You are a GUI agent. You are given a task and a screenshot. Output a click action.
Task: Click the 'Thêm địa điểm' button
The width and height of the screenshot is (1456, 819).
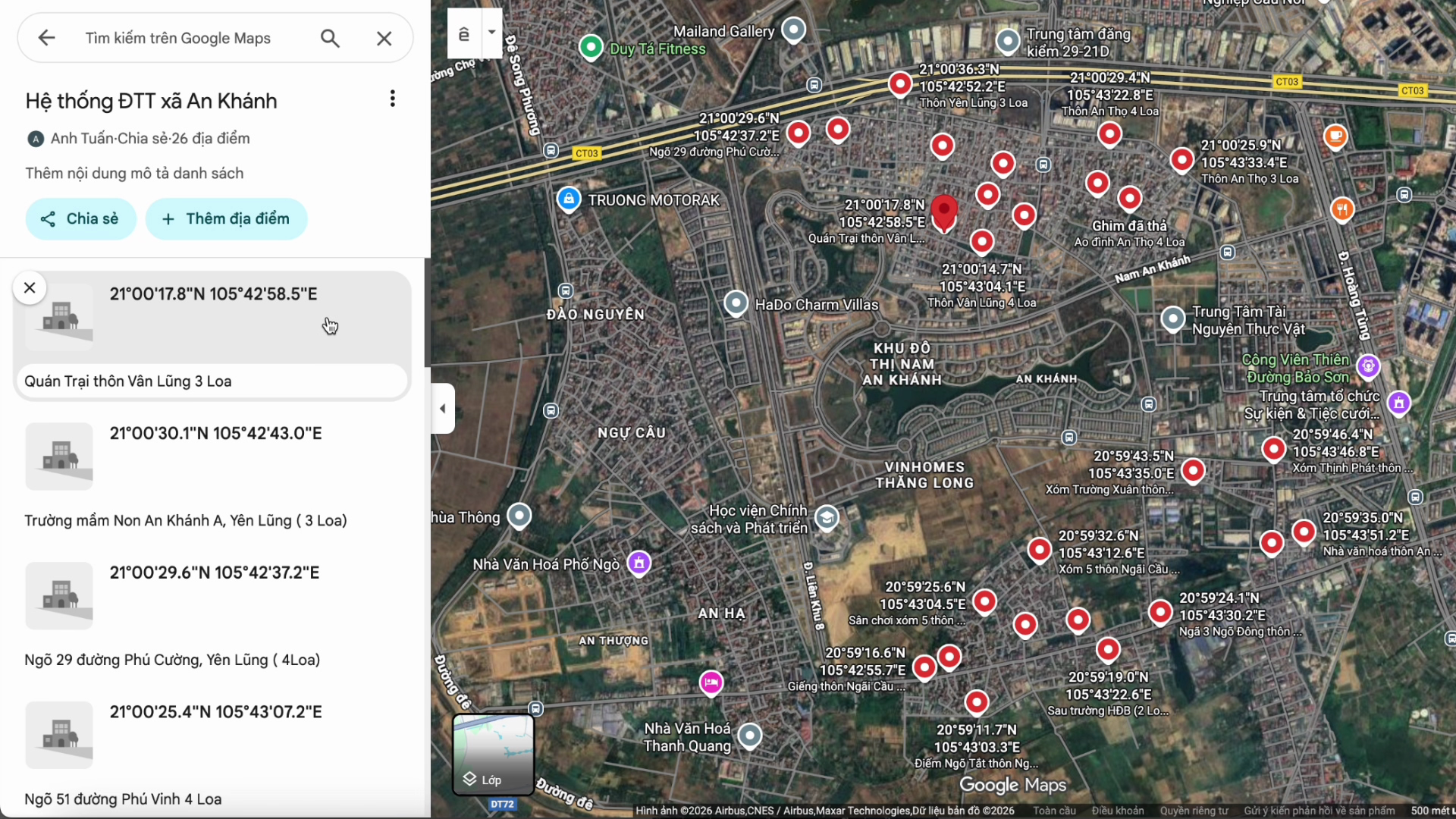[x=226, y=219]
